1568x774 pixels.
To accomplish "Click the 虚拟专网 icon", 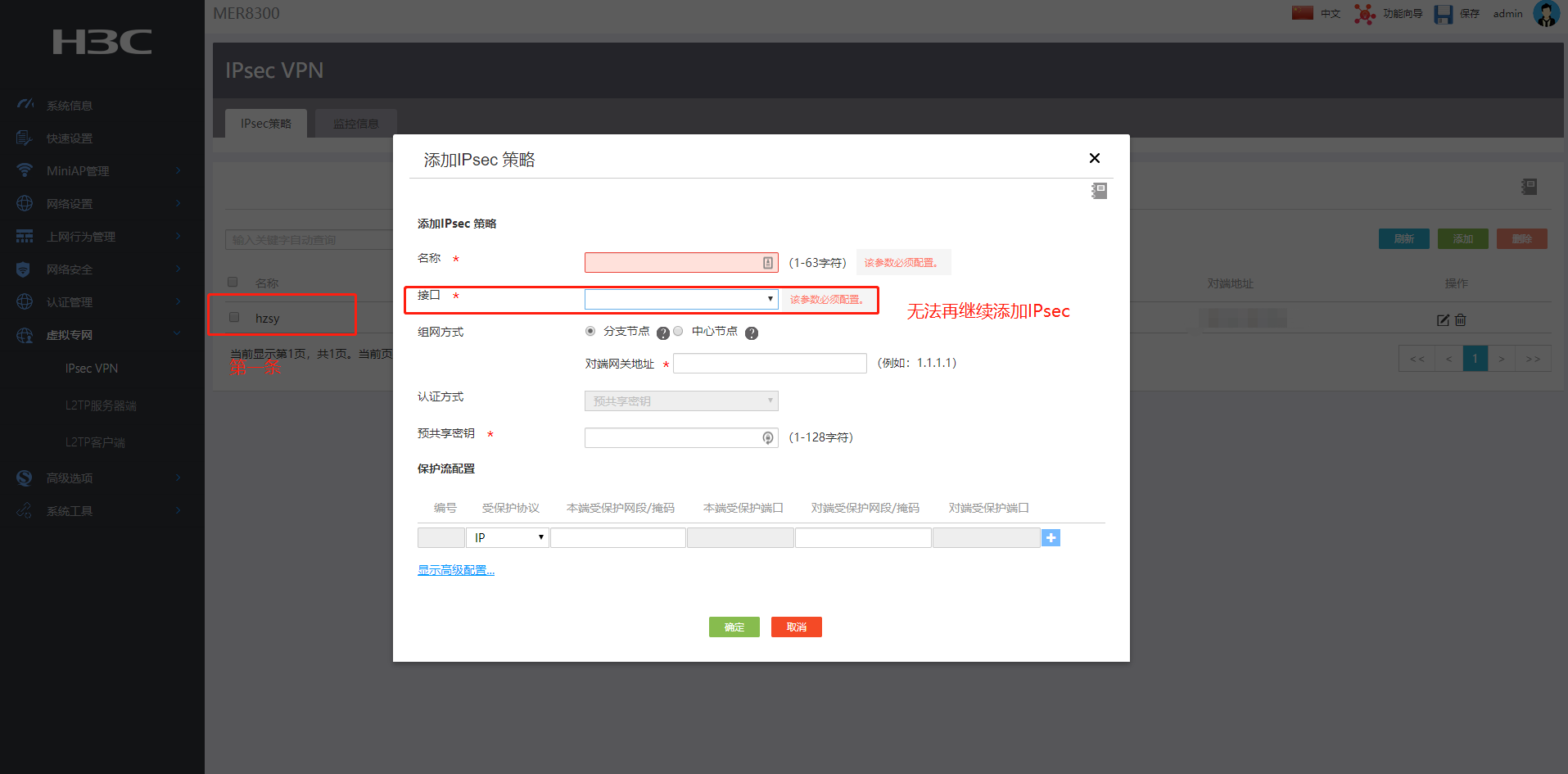I will (x=25, y=335).
